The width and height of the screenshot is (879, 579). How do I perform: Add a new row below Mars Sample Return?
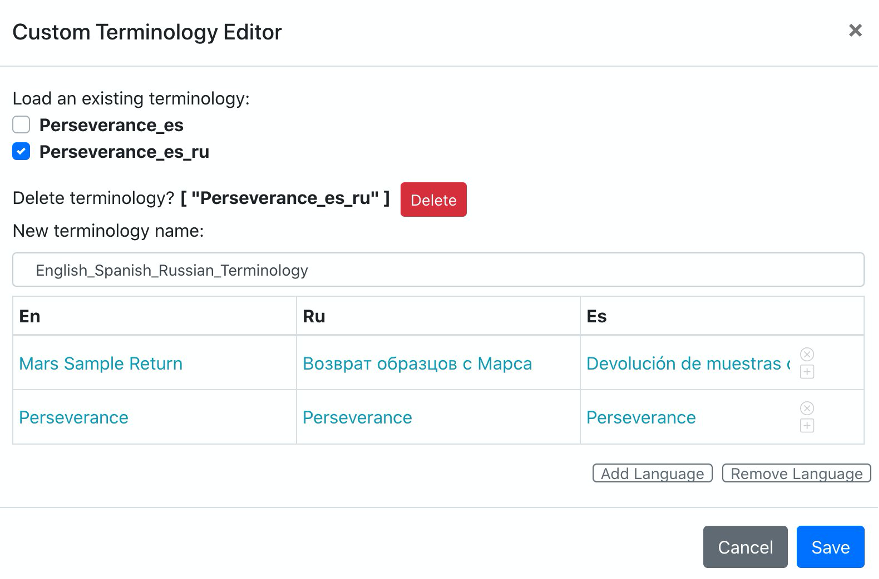pos(807,371)
